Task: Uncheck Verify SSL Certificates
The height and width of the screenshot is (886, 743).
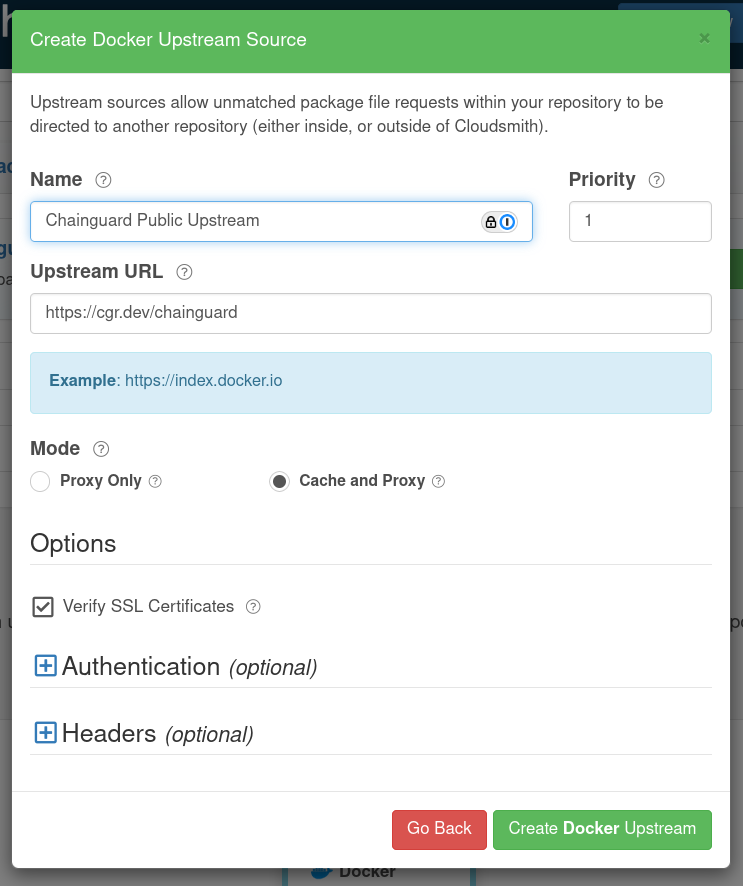Action: pyautogui.click(x=43, y=606)
